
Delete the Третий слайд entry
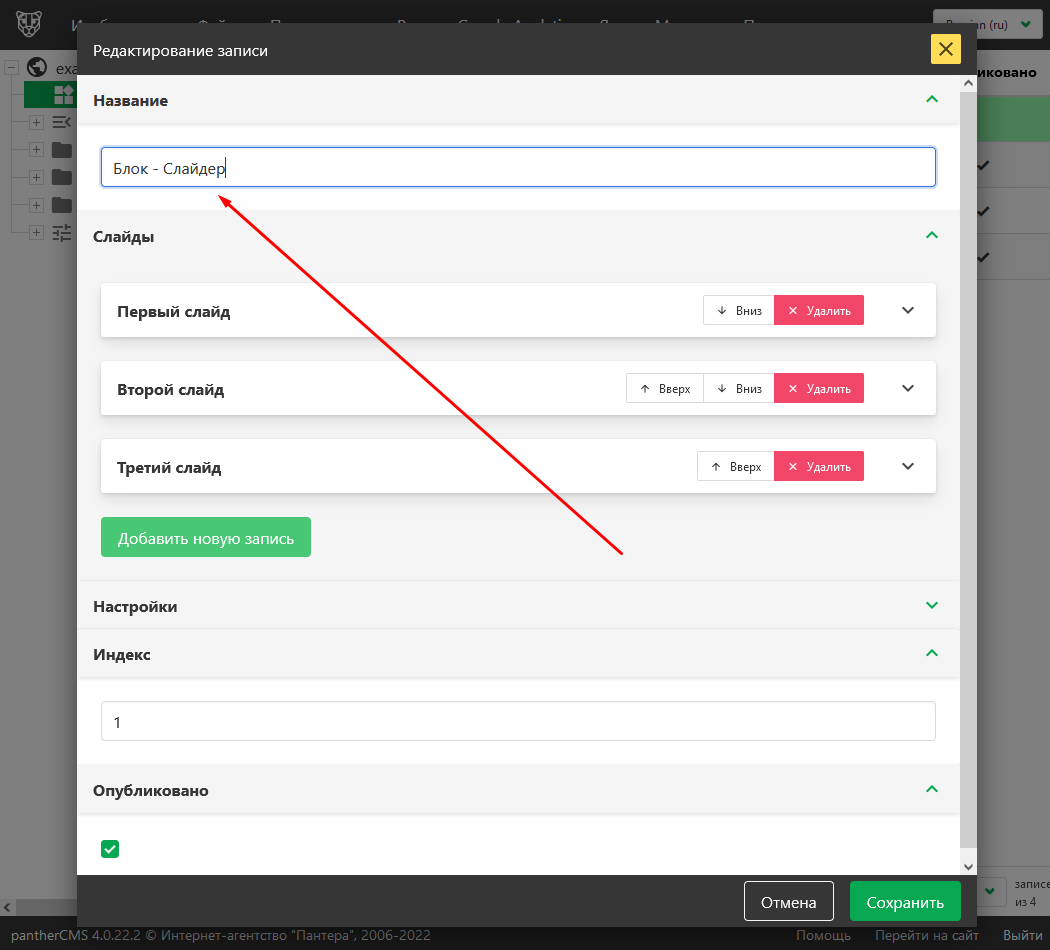[x=818, y=466]
